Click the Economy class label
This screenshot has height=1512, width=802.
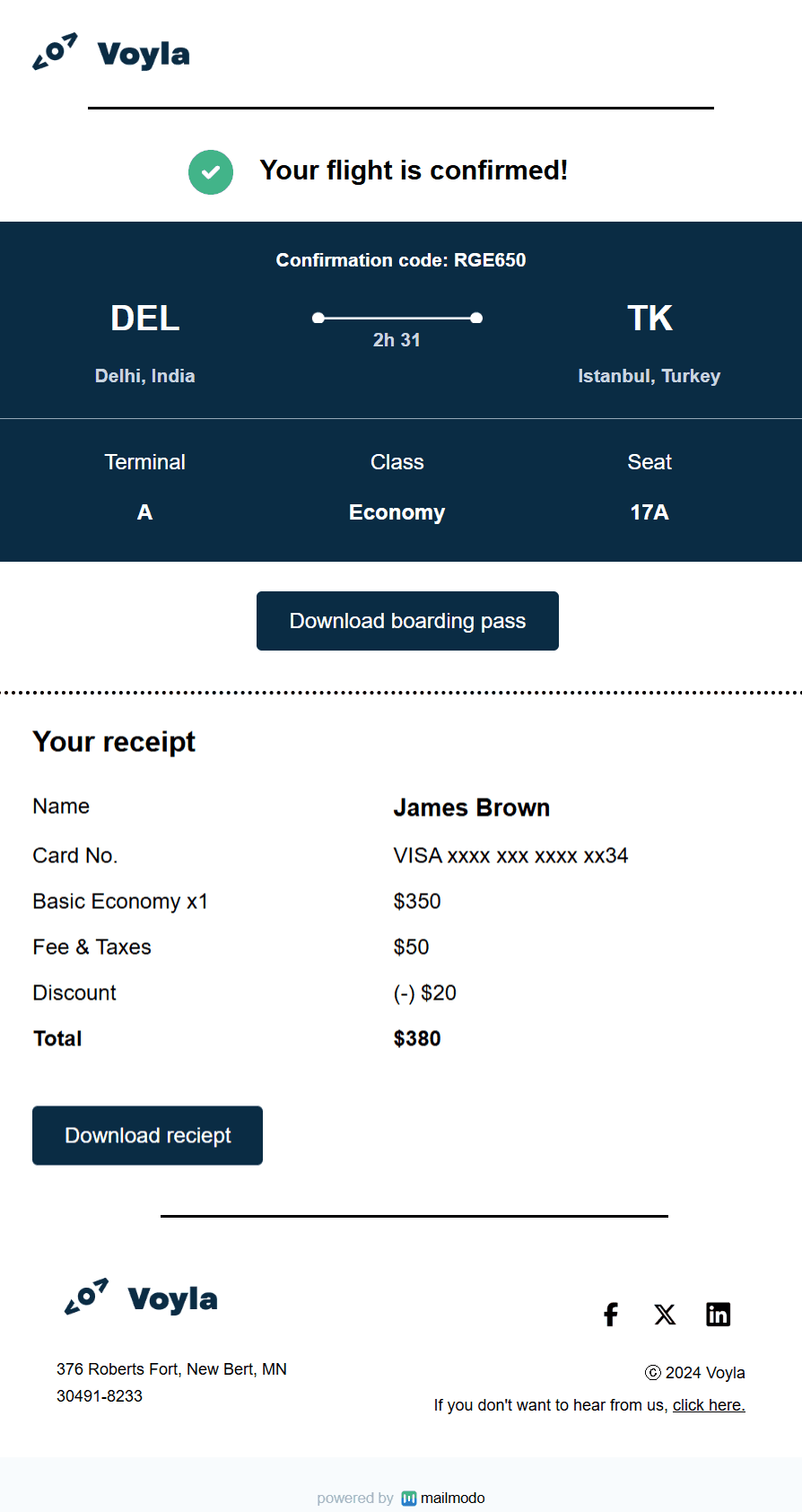397,511
